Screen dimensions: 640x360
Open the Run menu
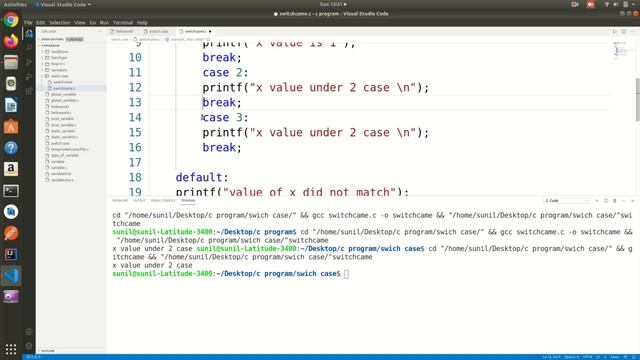[104, 22]
